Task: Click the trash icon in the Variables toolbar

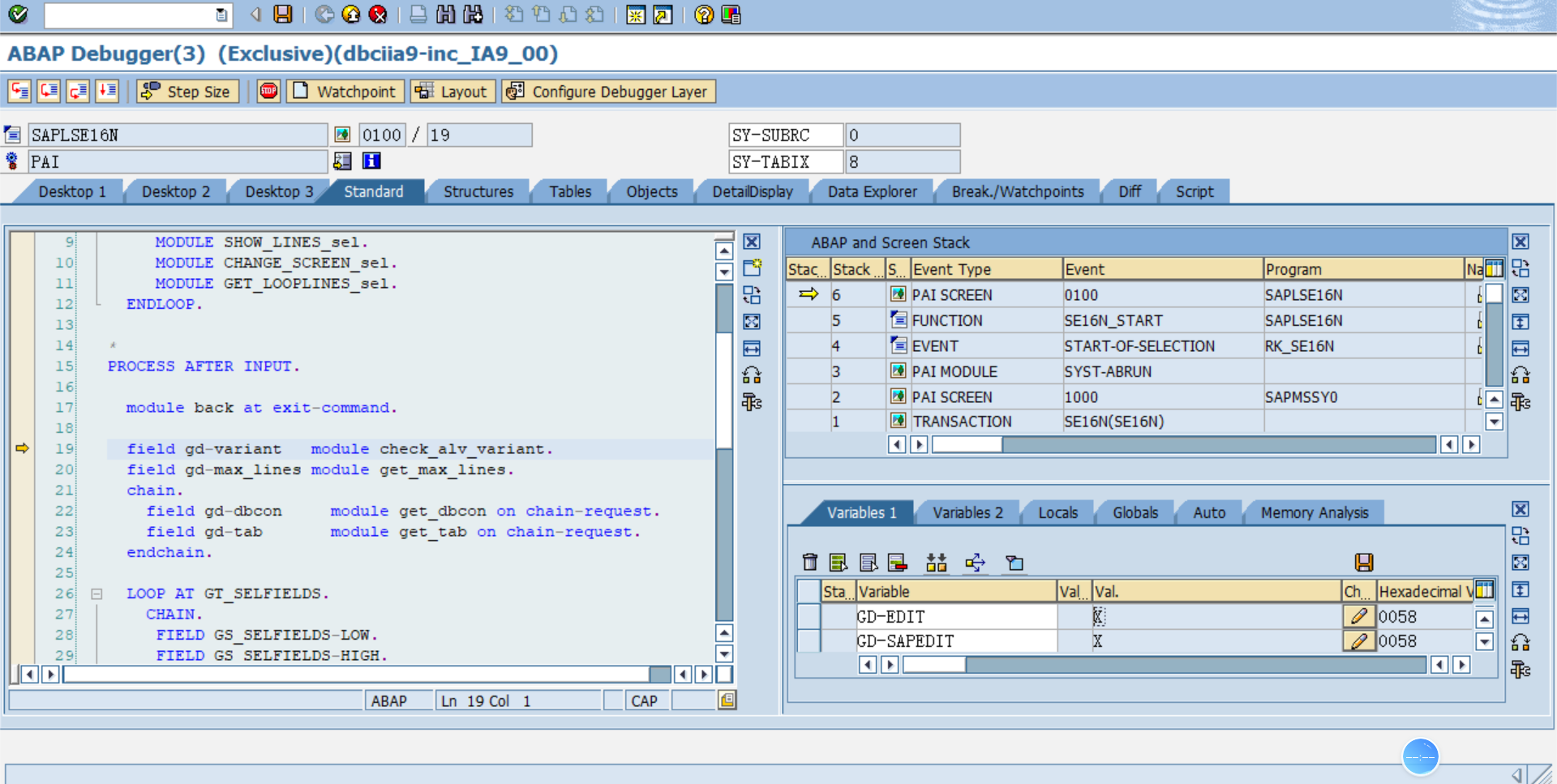Action: coord(809,563)
